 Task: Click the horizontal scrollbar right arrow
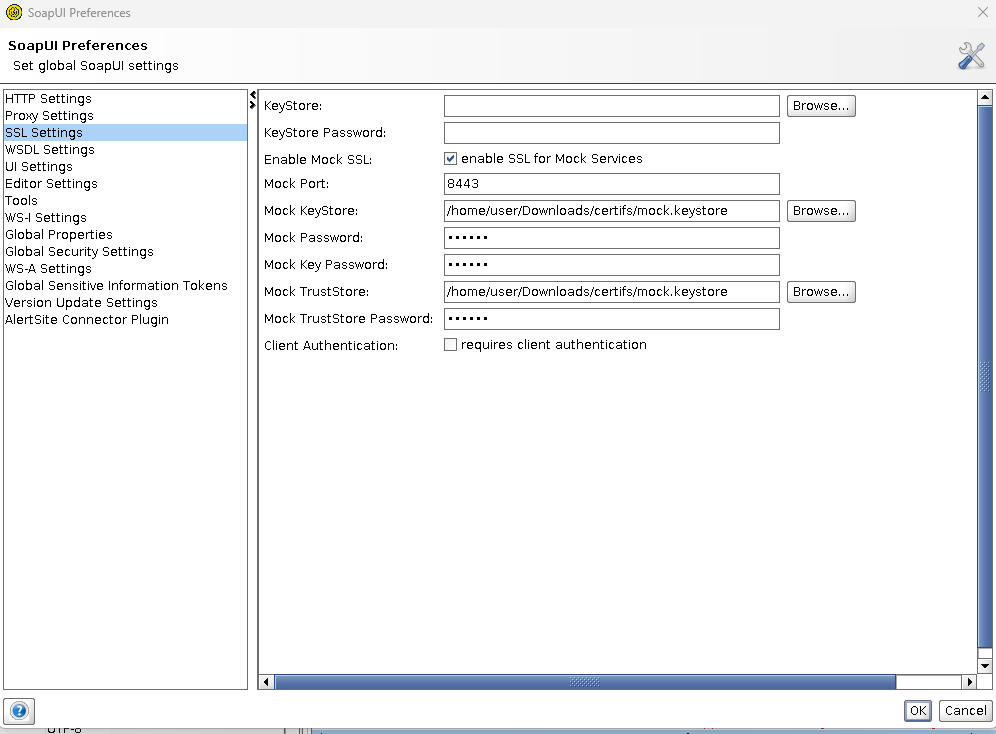[x=969, y=682]
